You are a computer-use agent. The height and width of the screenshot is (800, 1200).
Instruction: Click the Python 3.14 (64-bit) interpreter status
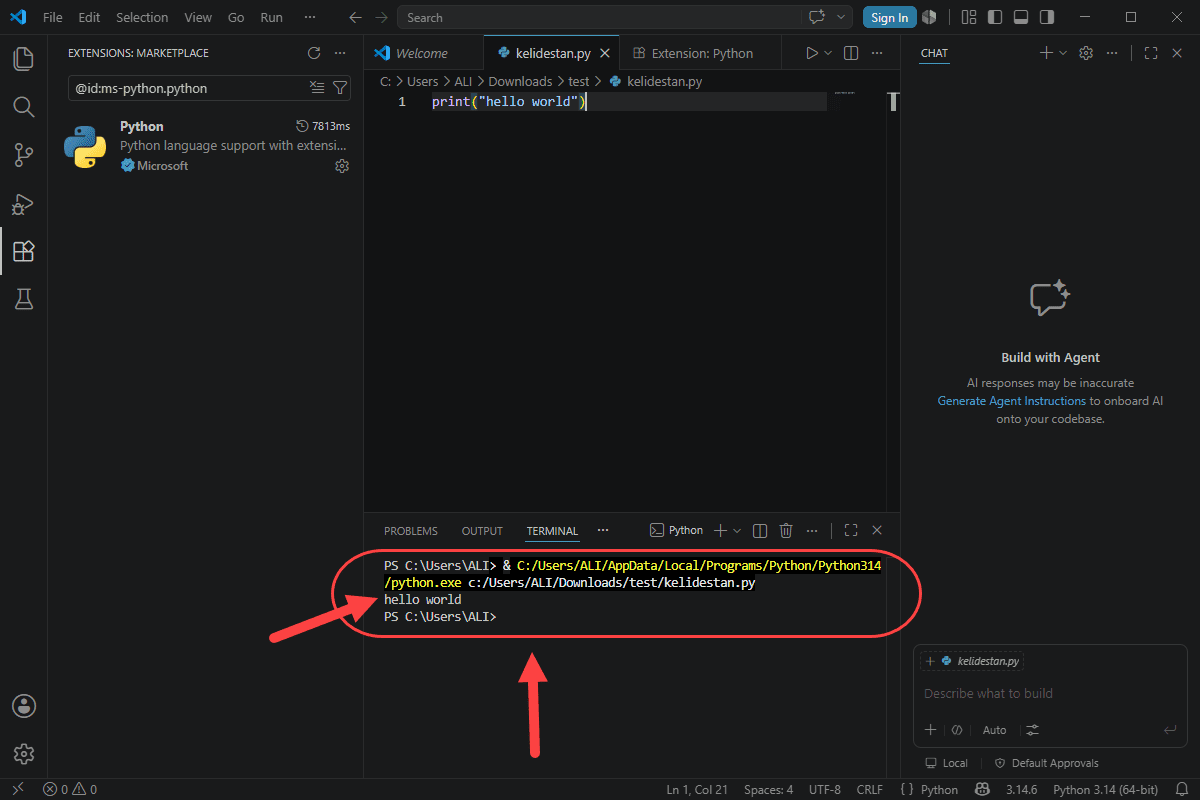click(1105, 790)
